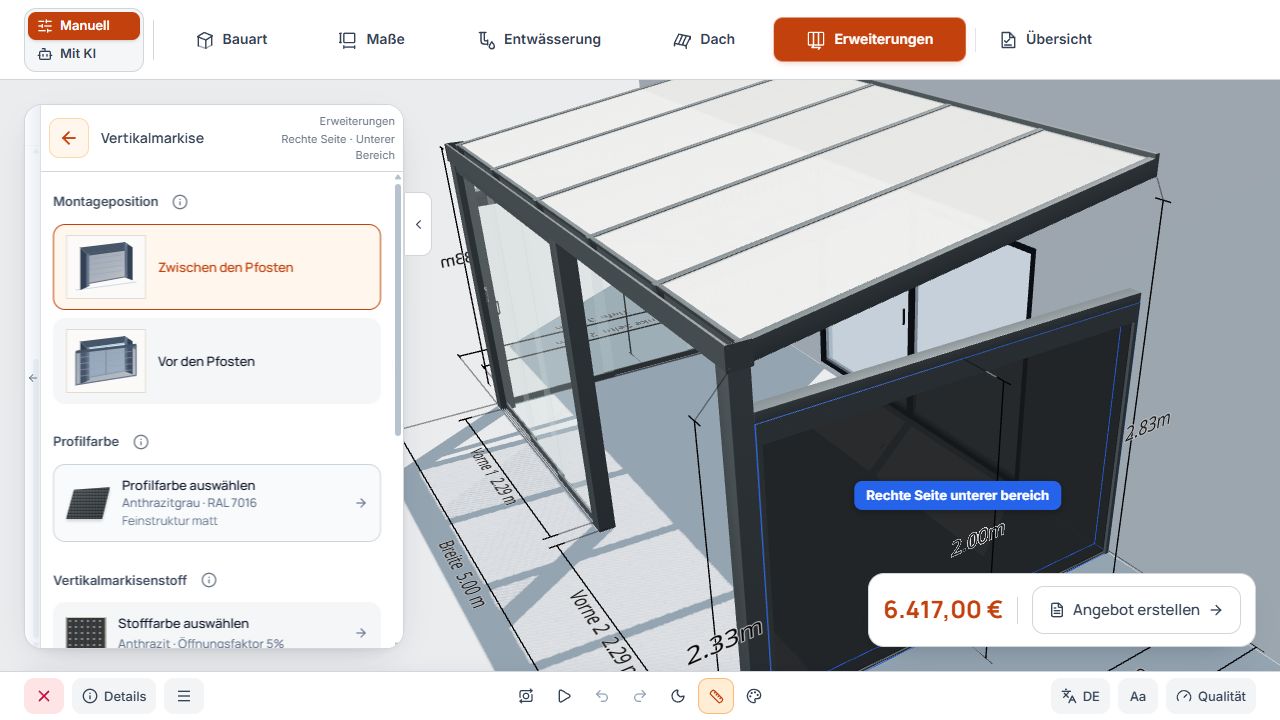Click the small left arrow at panel edge
Screen dimensions: 1280x720
click(32, 378)
